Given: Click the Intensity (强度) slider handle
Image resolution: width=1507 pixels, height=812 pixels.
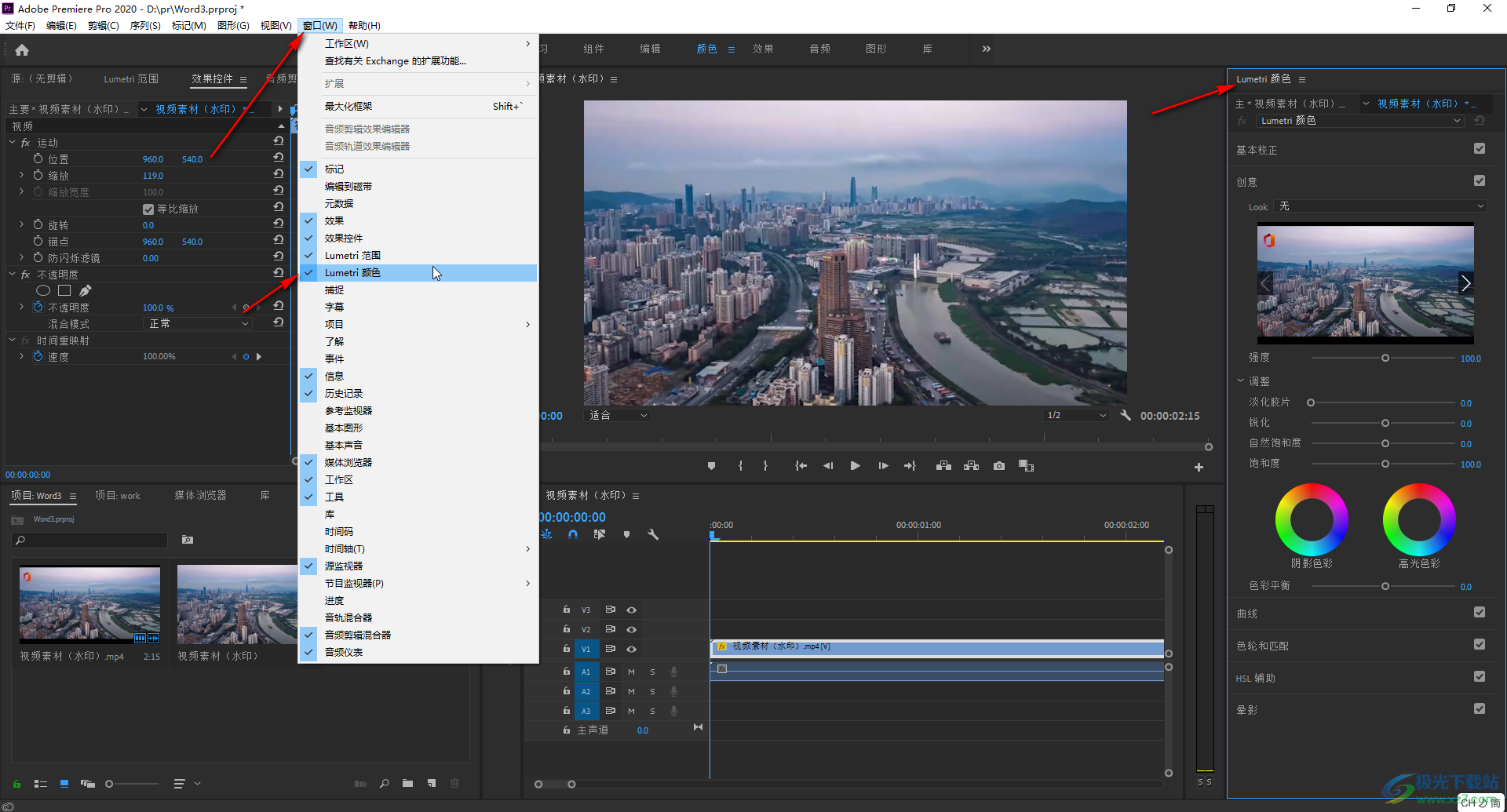Looking at the screenshot, I should point(1385,358).
